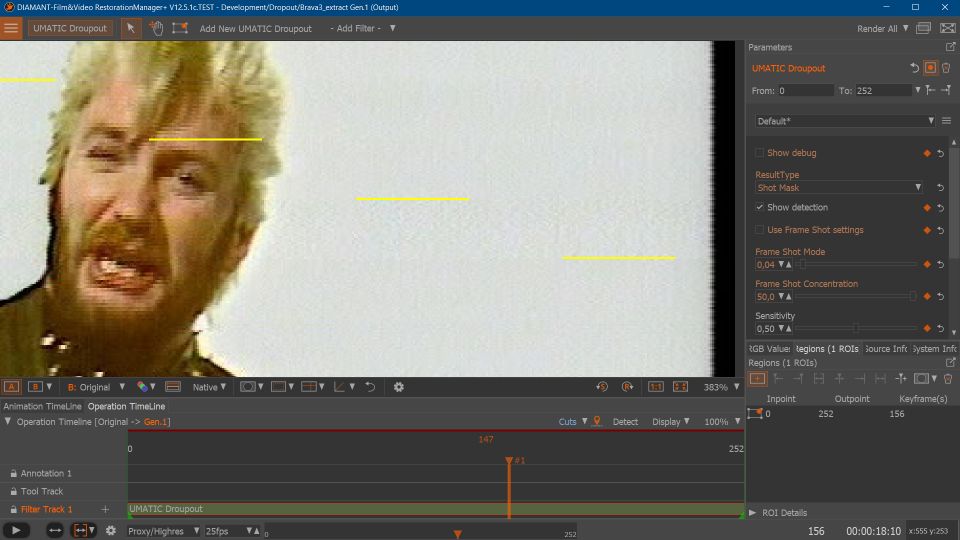Toggle the Show debug keyframe diamond

927,153
